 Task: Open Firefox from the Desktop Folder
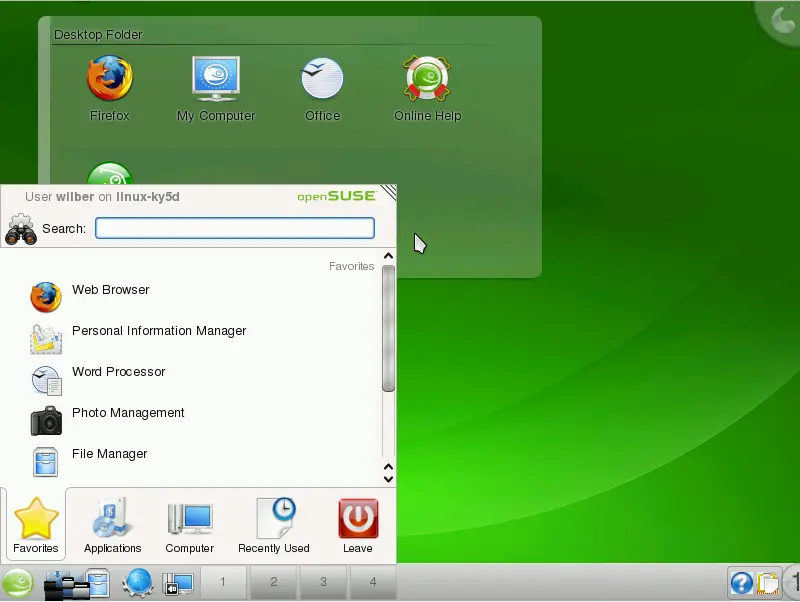pos(109,80)
